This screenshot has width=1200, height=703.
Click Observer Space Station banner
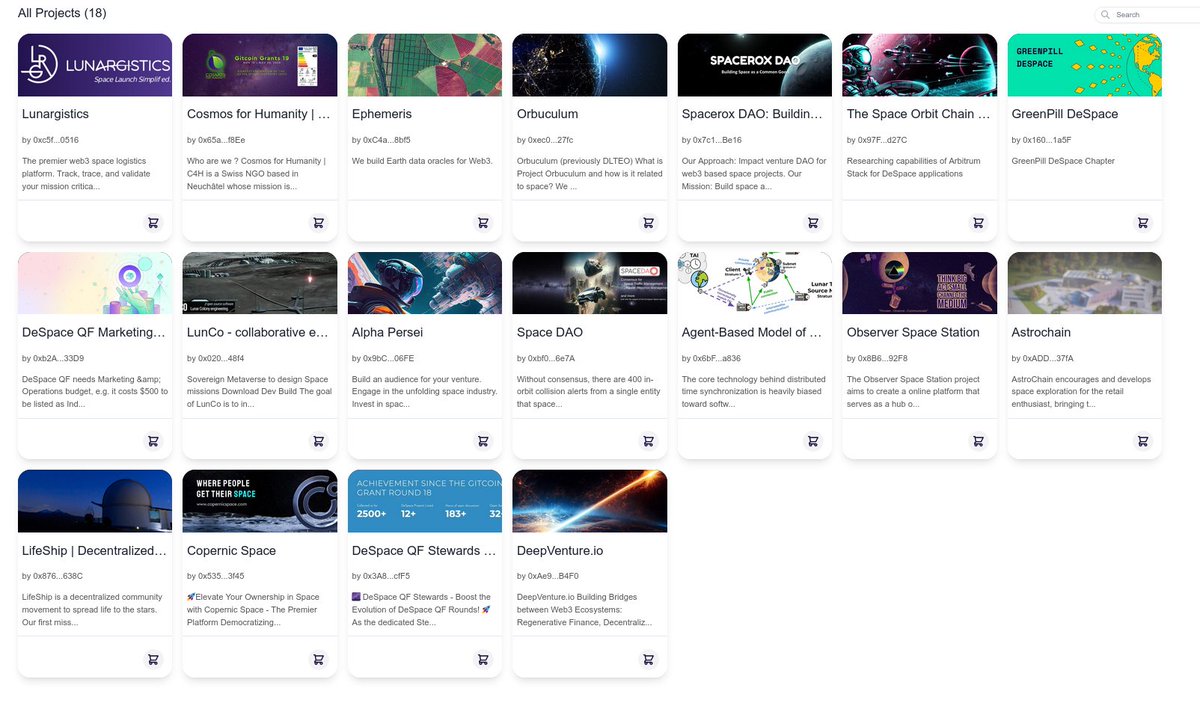click(x=920, y=283)
